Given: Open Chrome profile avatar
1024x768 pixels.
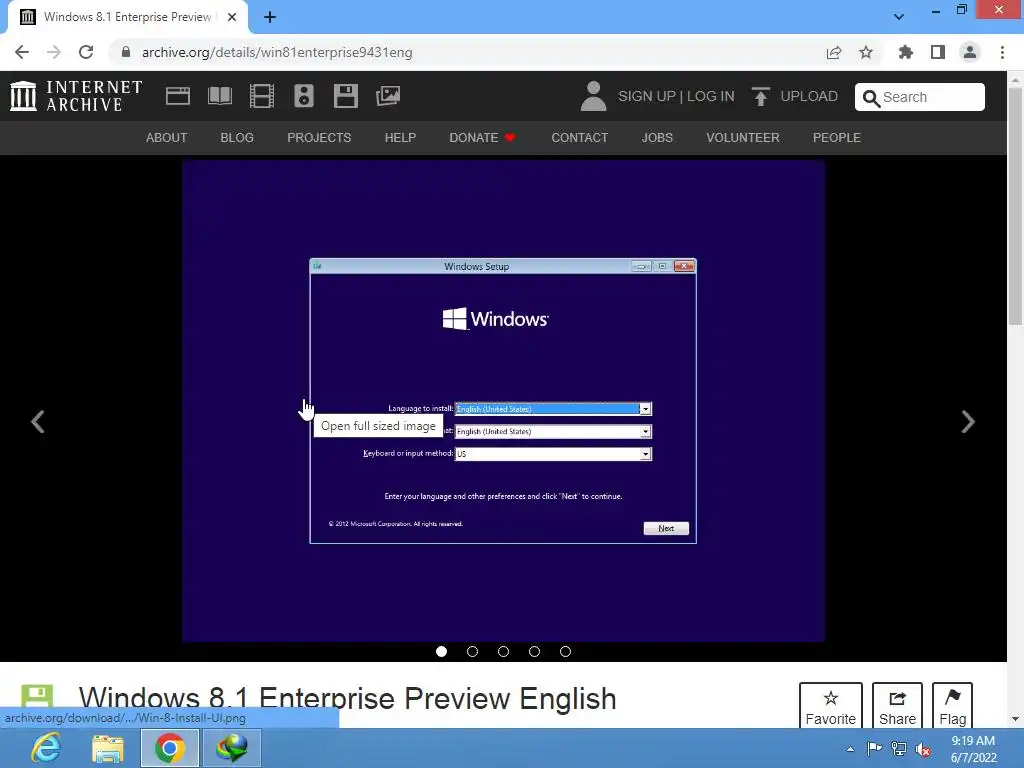Looking at the screenshot, I should [970, 52].
